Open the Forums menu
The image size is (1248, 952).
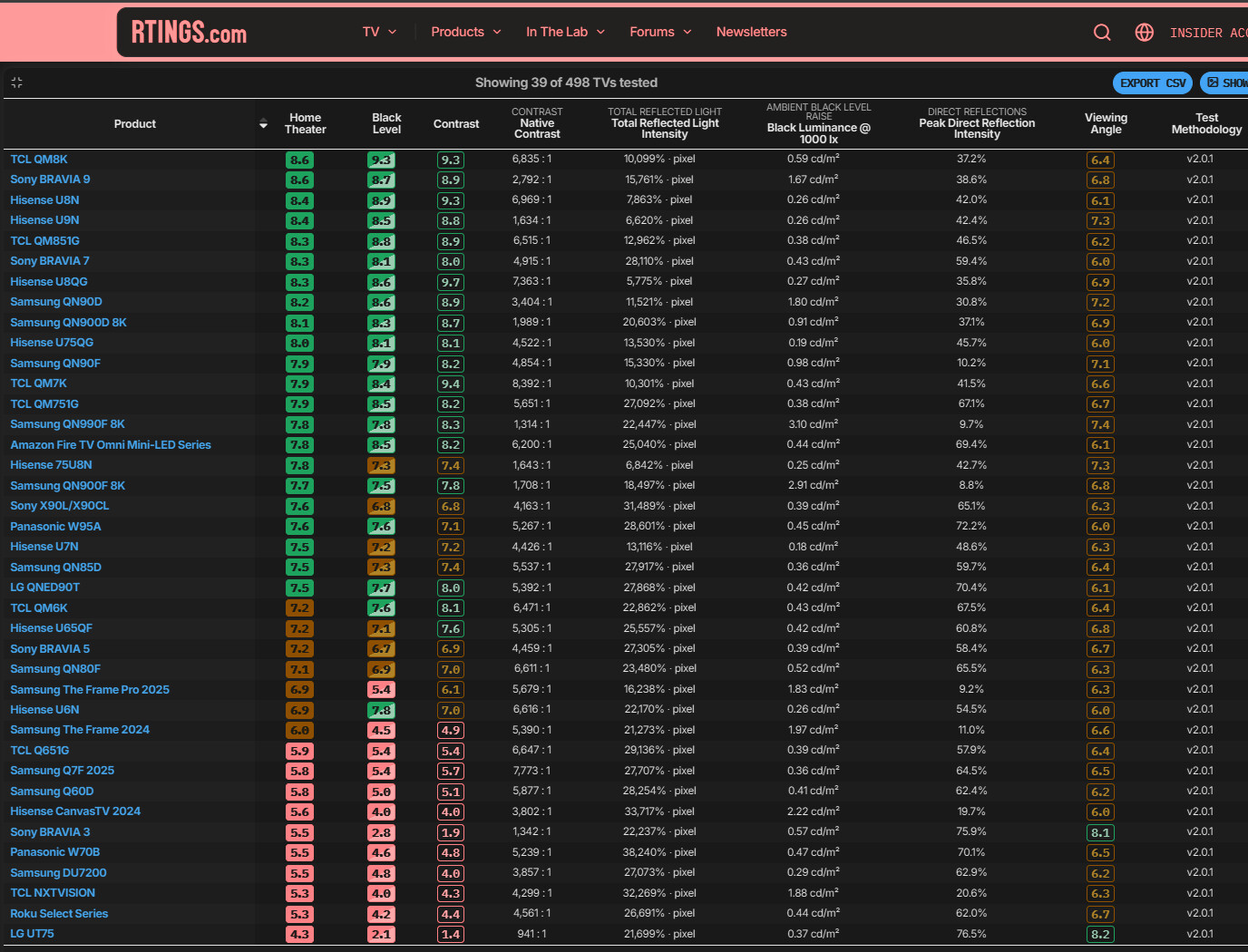(660, 32)
